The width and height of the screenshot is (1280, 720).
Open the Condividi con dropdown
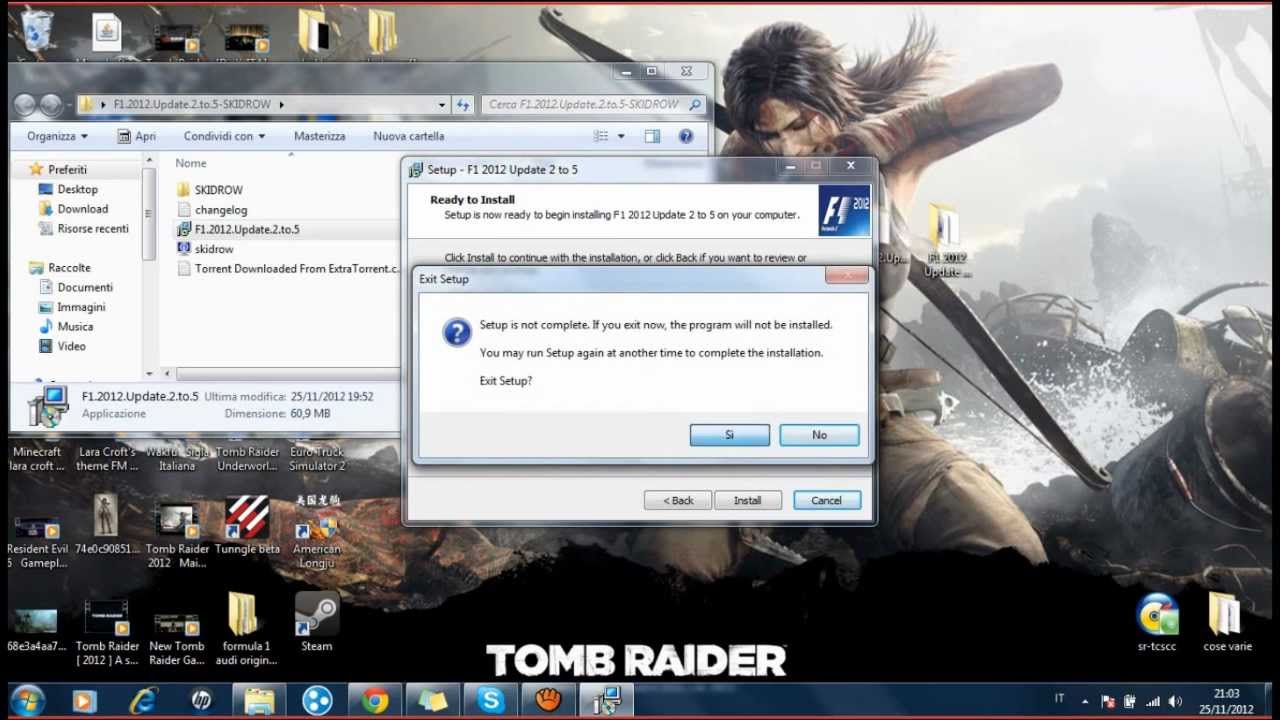coord(224,136)
